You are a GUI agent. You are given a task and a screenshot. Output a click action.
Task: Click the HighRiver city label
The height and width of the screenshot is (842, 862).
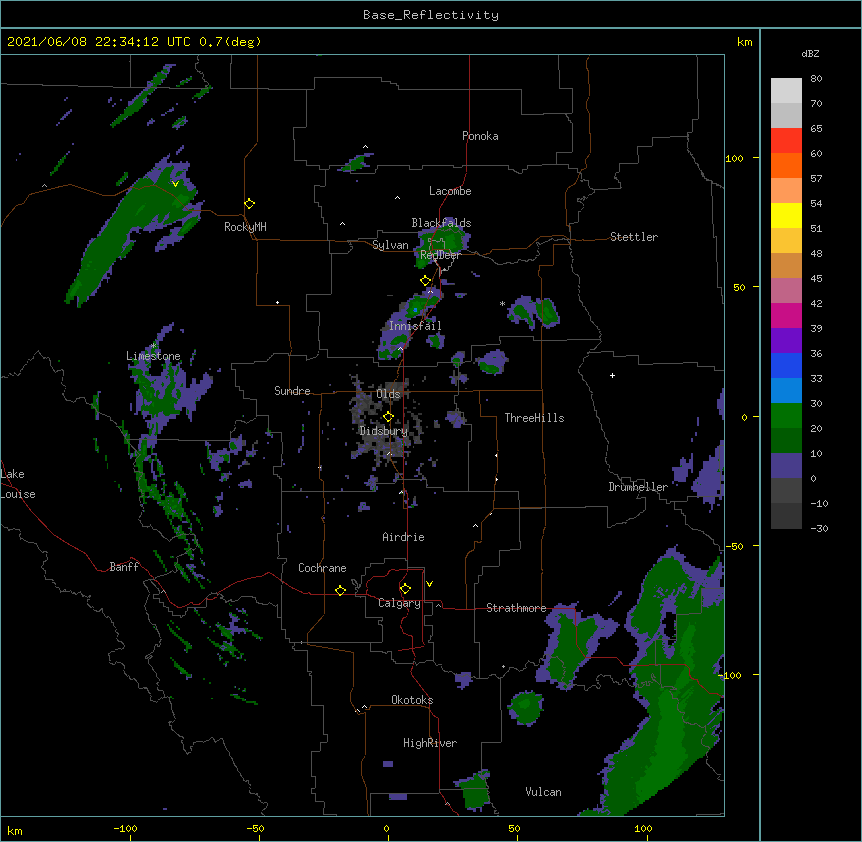pyautogui.click(x=430, y=743)
